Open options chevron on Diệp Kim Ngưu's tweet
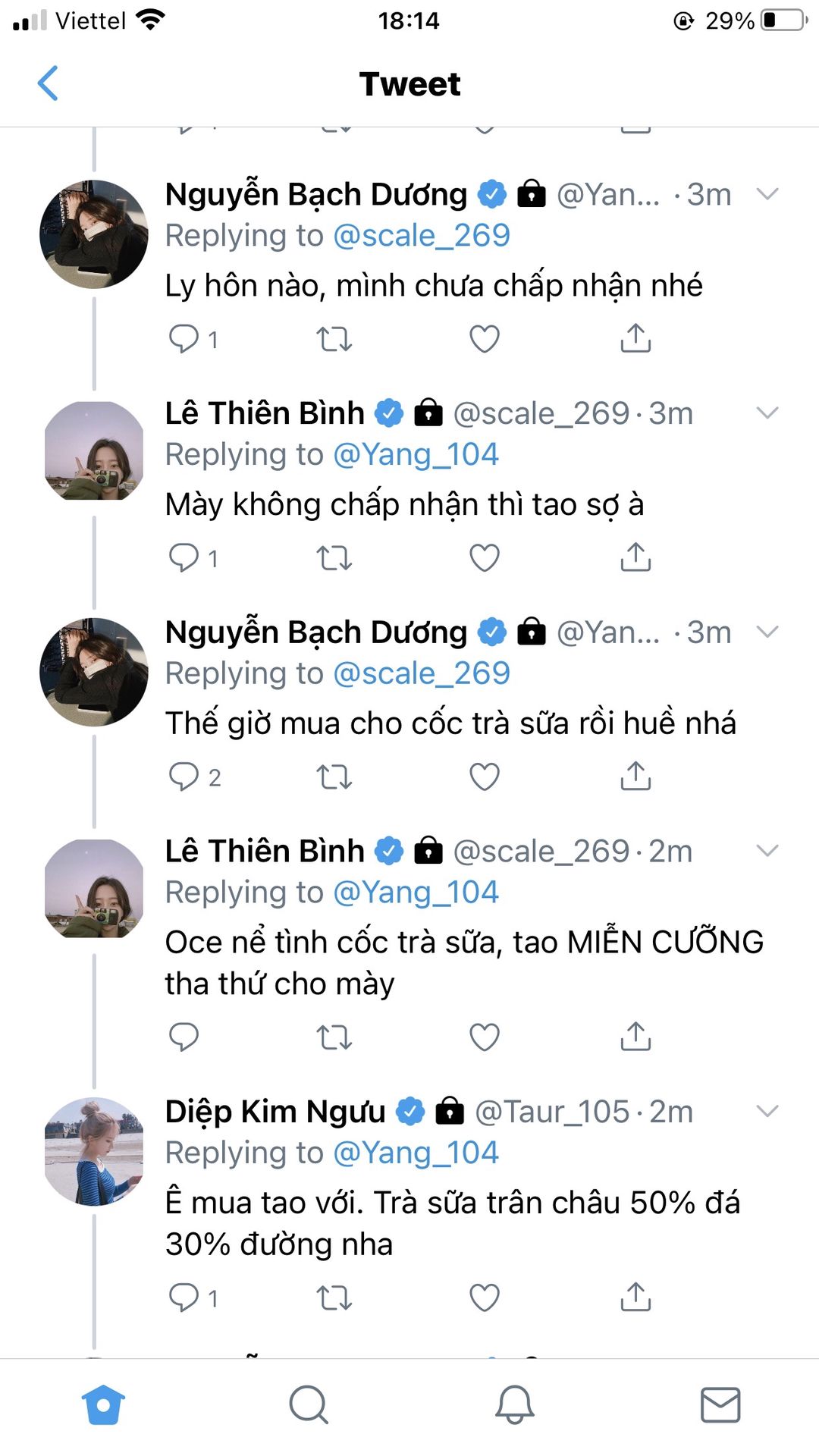This screenshot has width=819, height=1456. tap(767, 1112)
